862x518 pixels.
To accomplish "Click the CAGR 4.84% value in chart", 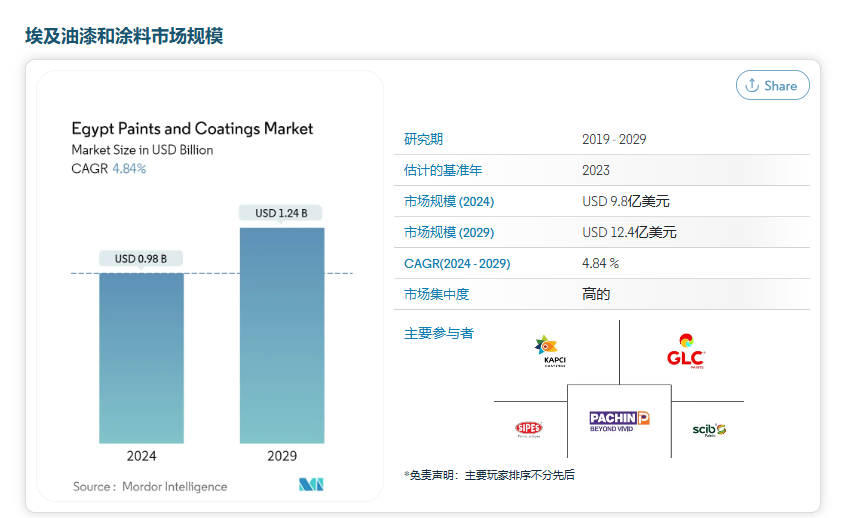I will [129, 169].
